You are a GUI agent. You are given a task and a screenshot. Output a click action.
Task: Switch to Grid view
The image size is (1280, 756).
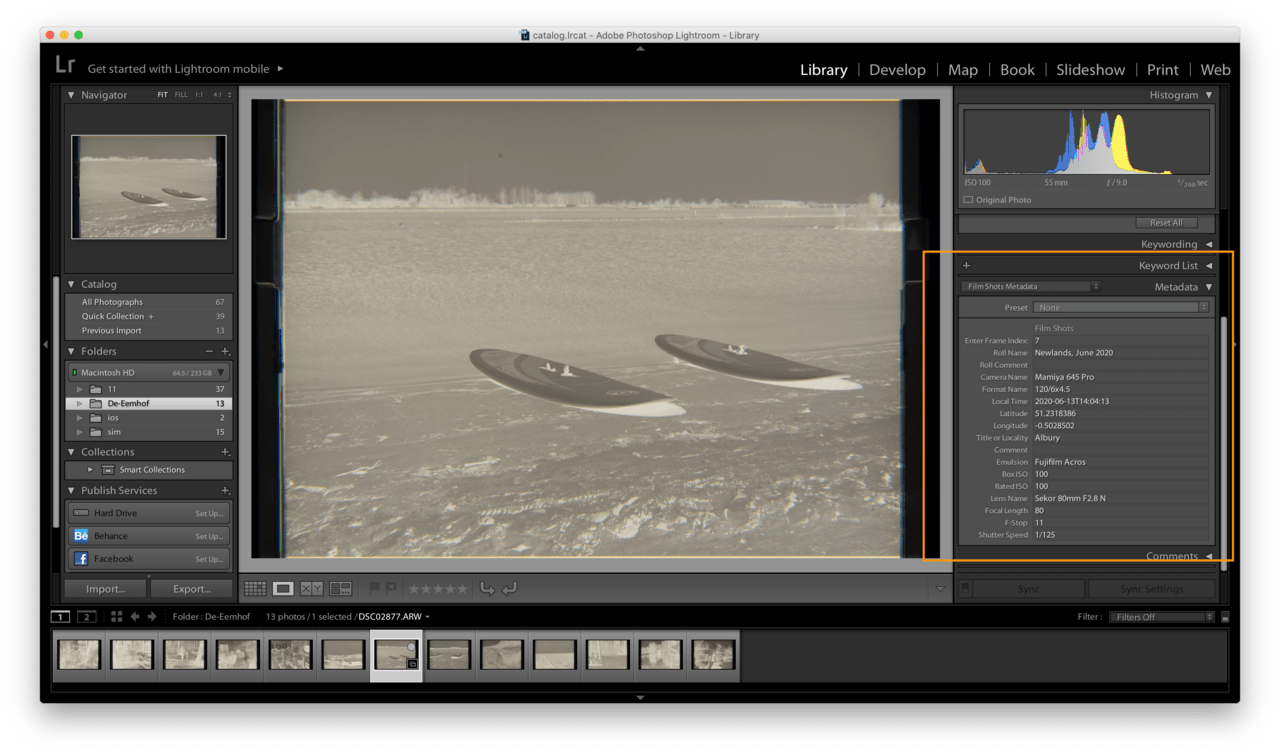click(255, 589)
